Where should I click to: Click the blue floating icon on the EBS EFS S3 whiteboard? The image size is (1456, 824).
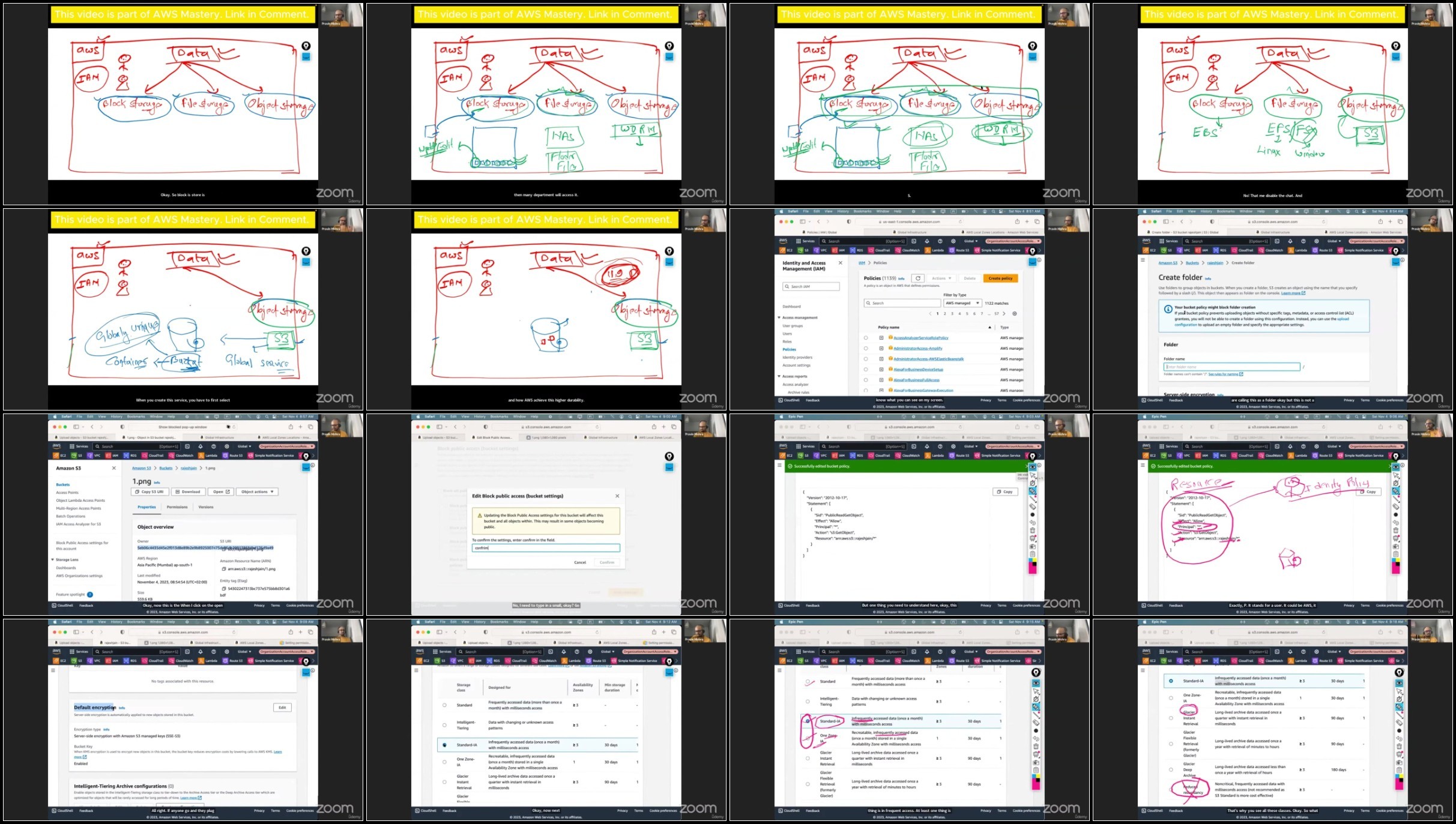click(x=1396, y=56)
